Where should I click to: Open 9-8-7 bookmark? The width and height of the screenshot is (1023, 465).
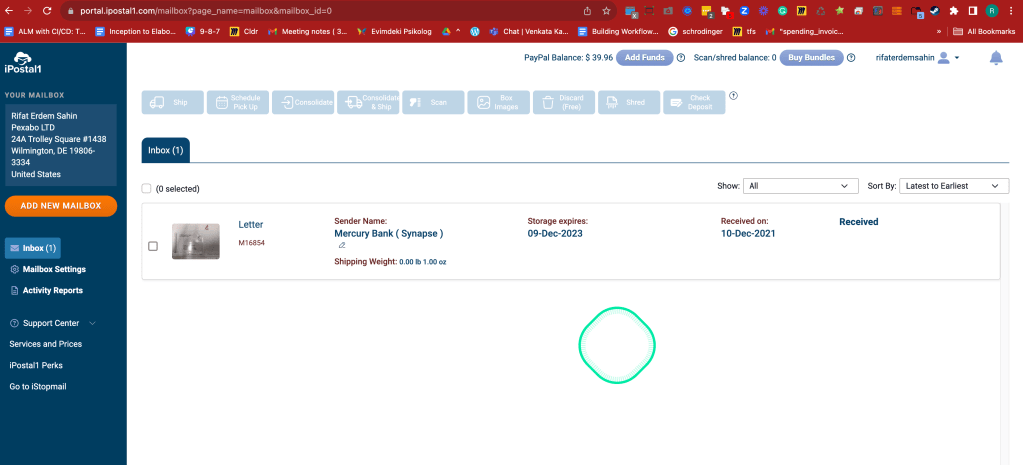point(203,31)
